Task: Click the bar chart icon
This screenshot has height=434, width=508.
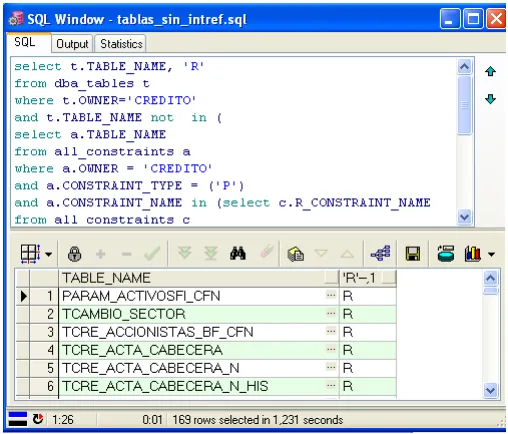Action: pyautogui.click(x=473, y=254)
